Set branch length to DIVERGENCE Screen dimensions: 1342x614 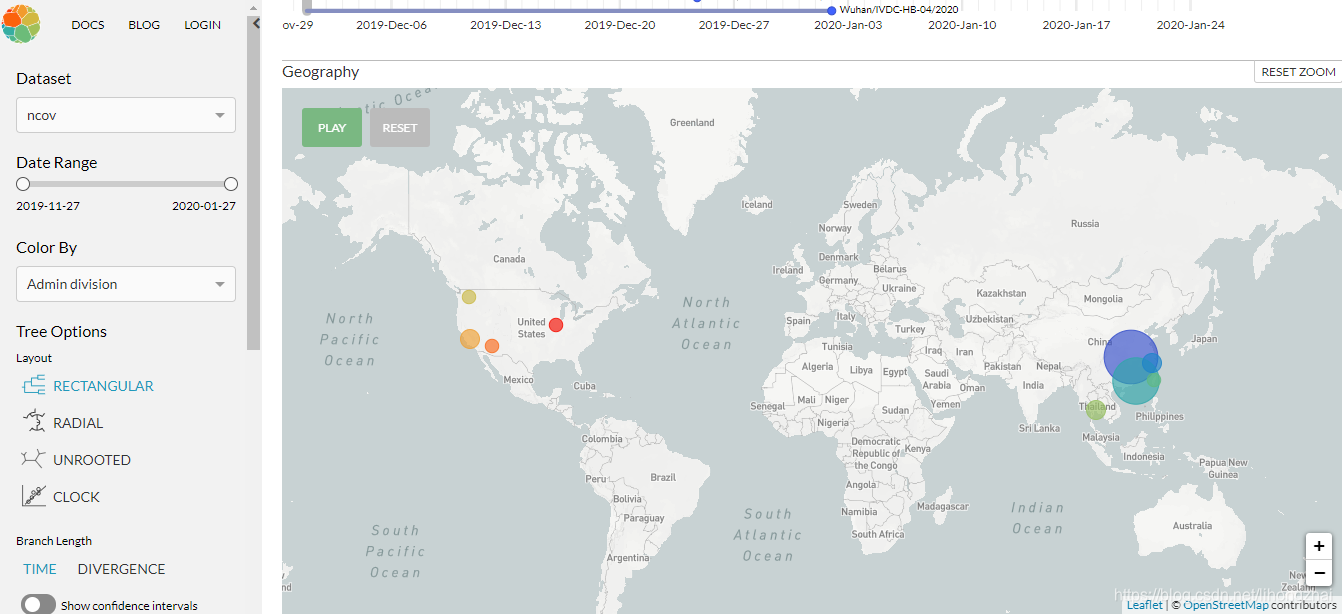coord(121,569)
